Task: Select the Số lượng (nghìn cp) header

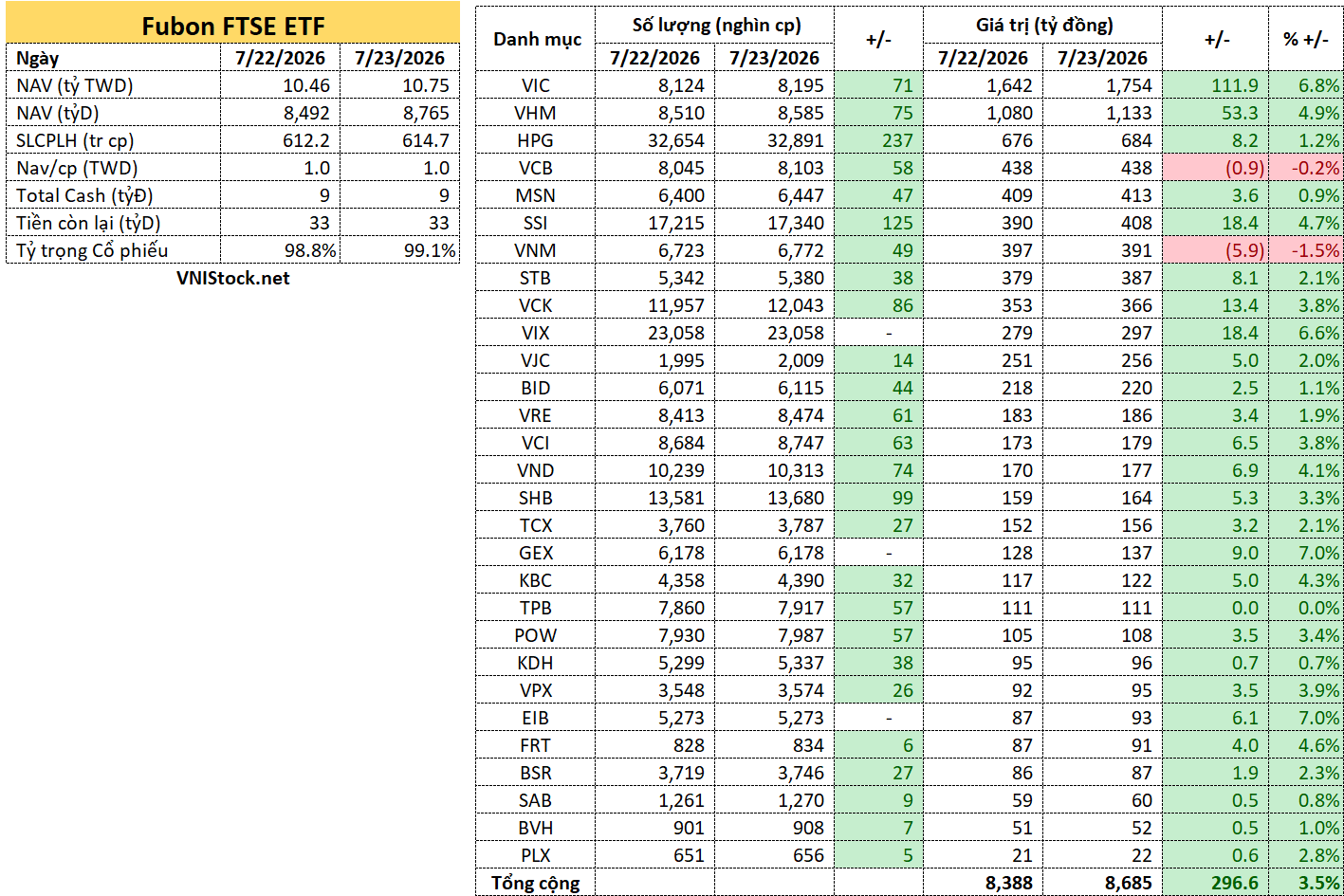Action: pyautogui.click(x=714, y=25)
